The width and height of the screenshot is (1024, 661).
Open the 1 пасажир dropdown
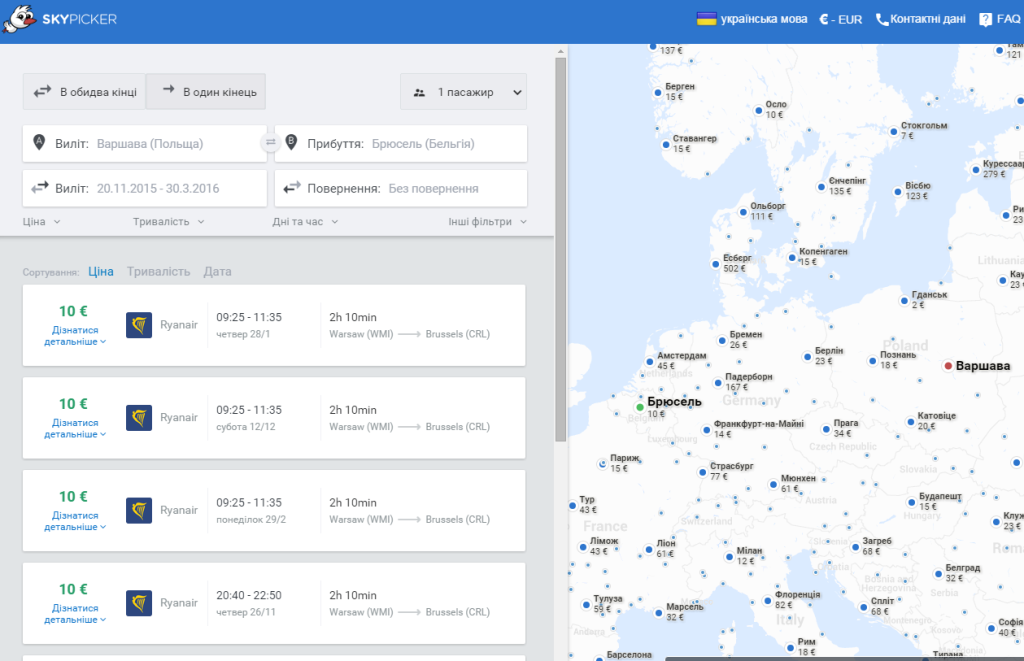(x=464, y=92)
